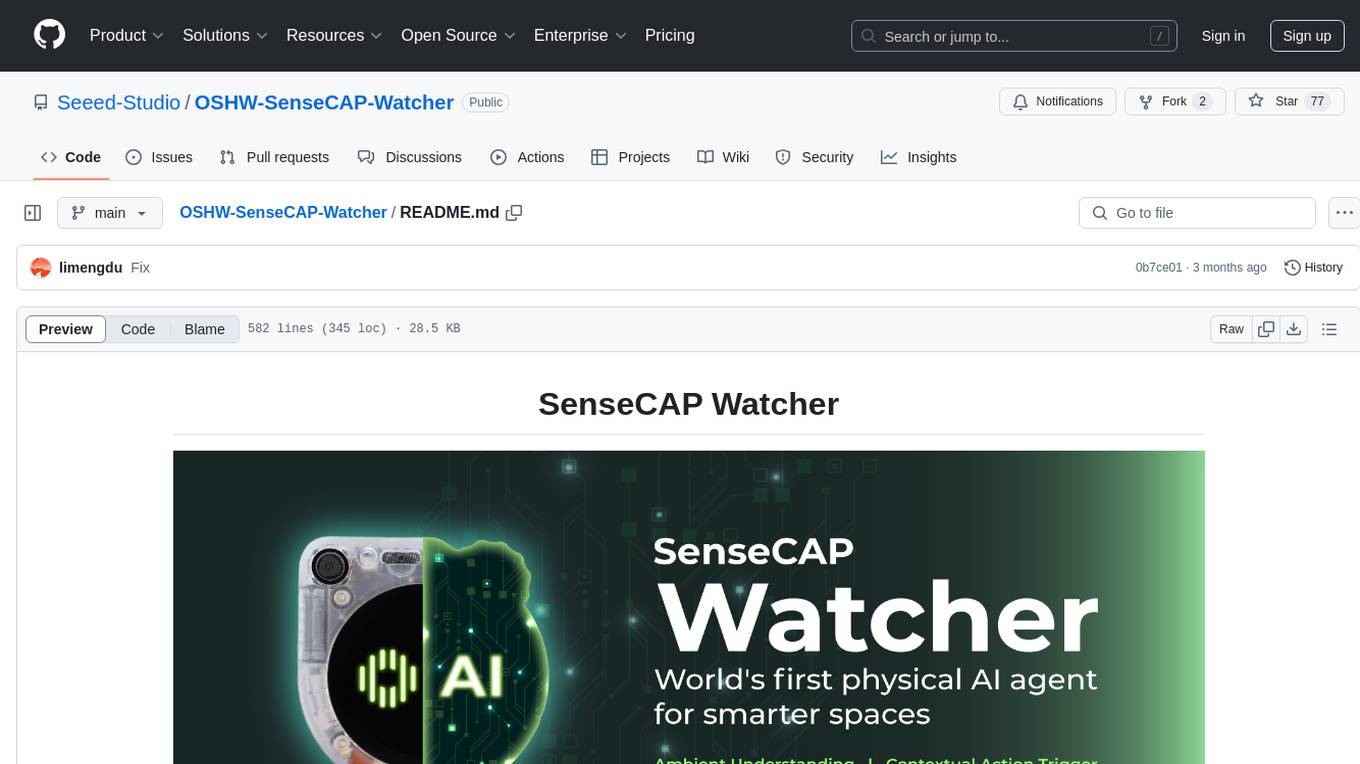Screen dimensions: 1360x764
Task: Click the Go to file search field
Action: click(x=1197, y=213)
